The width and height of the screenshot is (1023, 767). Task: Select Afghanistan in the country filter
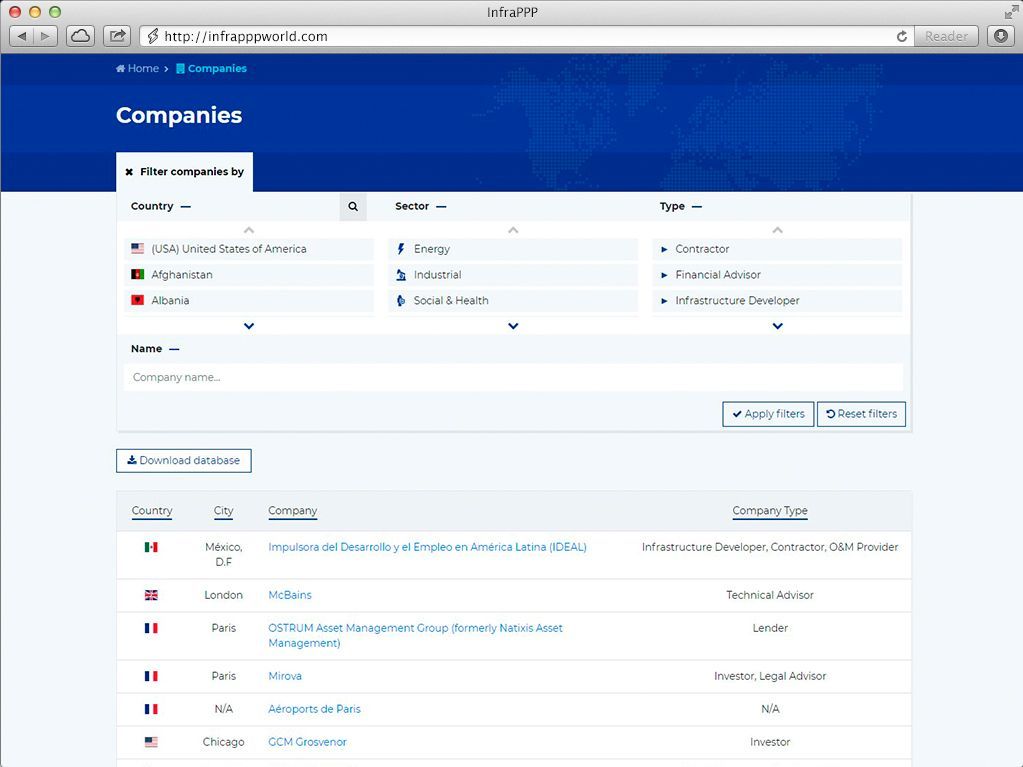[182, 275]
